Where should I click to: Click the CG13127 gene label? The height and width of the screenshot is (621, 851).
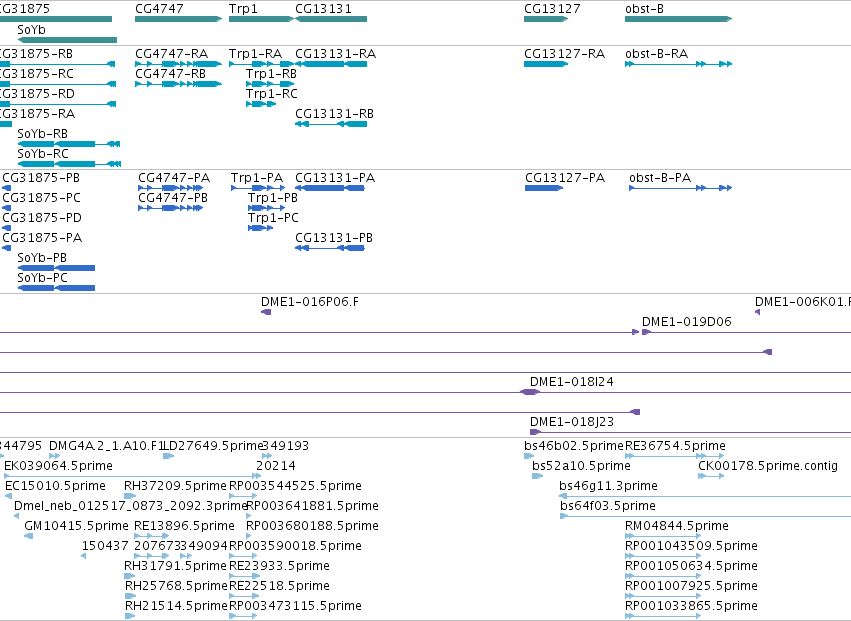click(552, 9)
